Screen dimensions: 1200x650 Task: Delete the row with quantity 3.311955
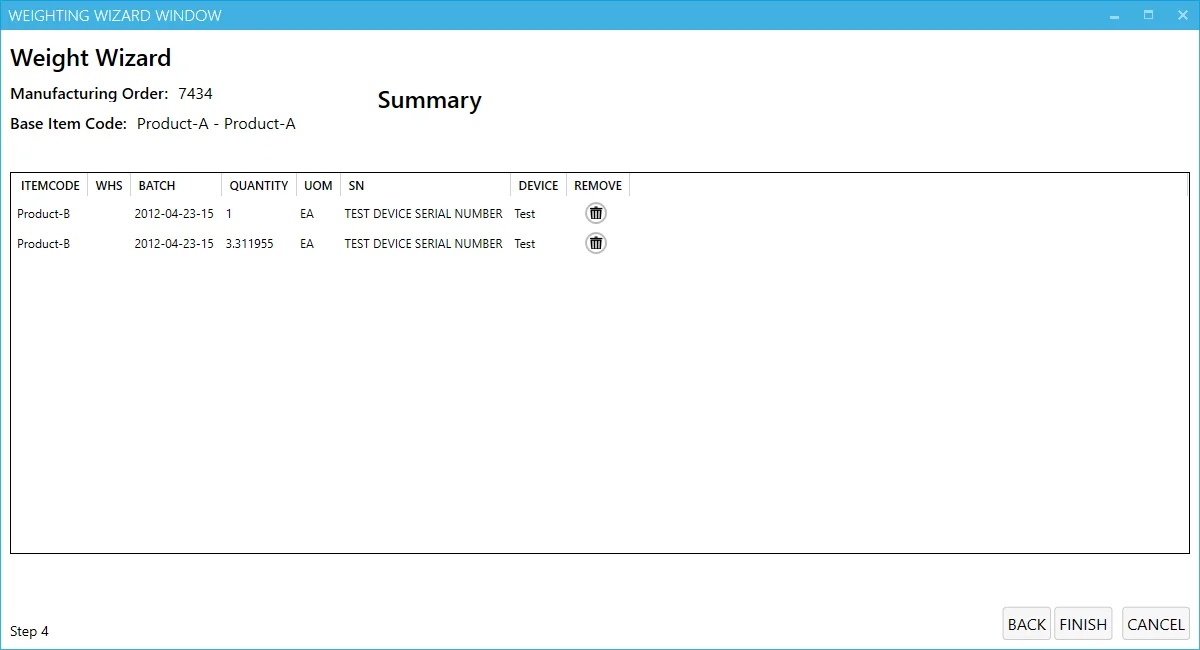pos(596,243)
